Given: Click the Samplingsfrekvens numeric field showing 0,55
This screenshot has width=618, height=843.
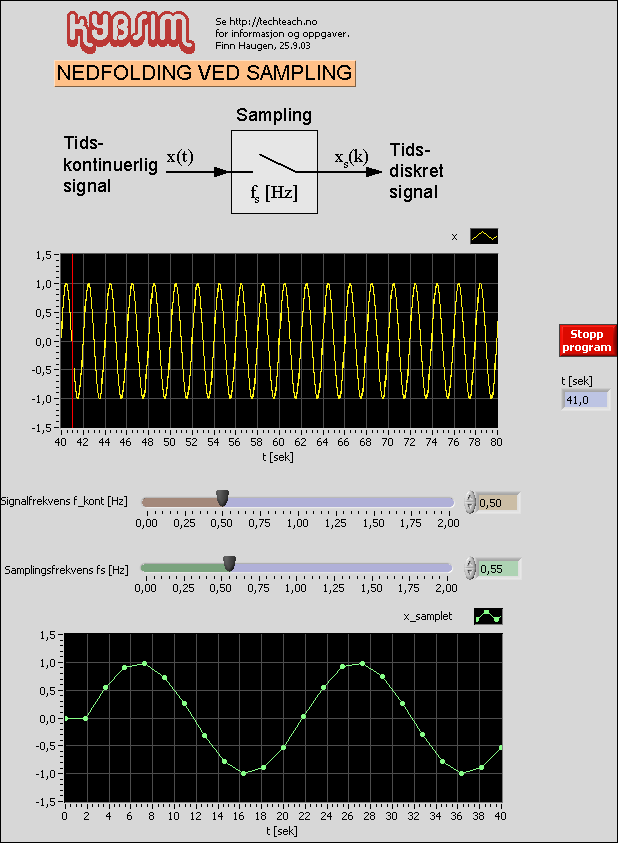Looking at the screenshot, I should (498, 568).
